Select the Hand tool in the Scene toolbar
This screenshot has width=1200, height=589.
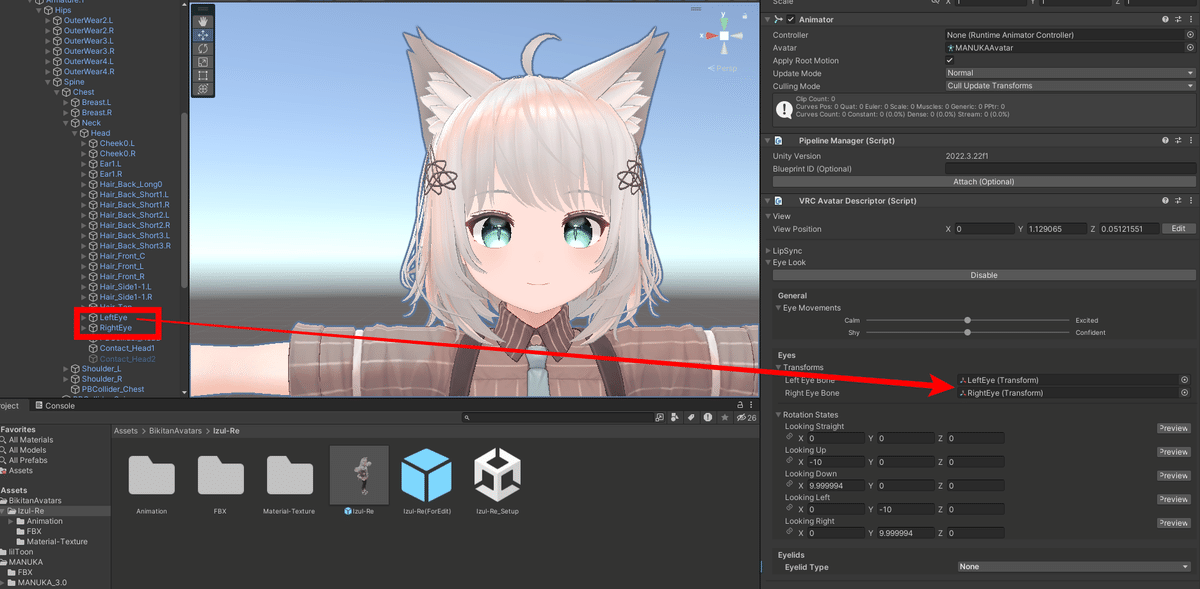(x=203, y=20)
